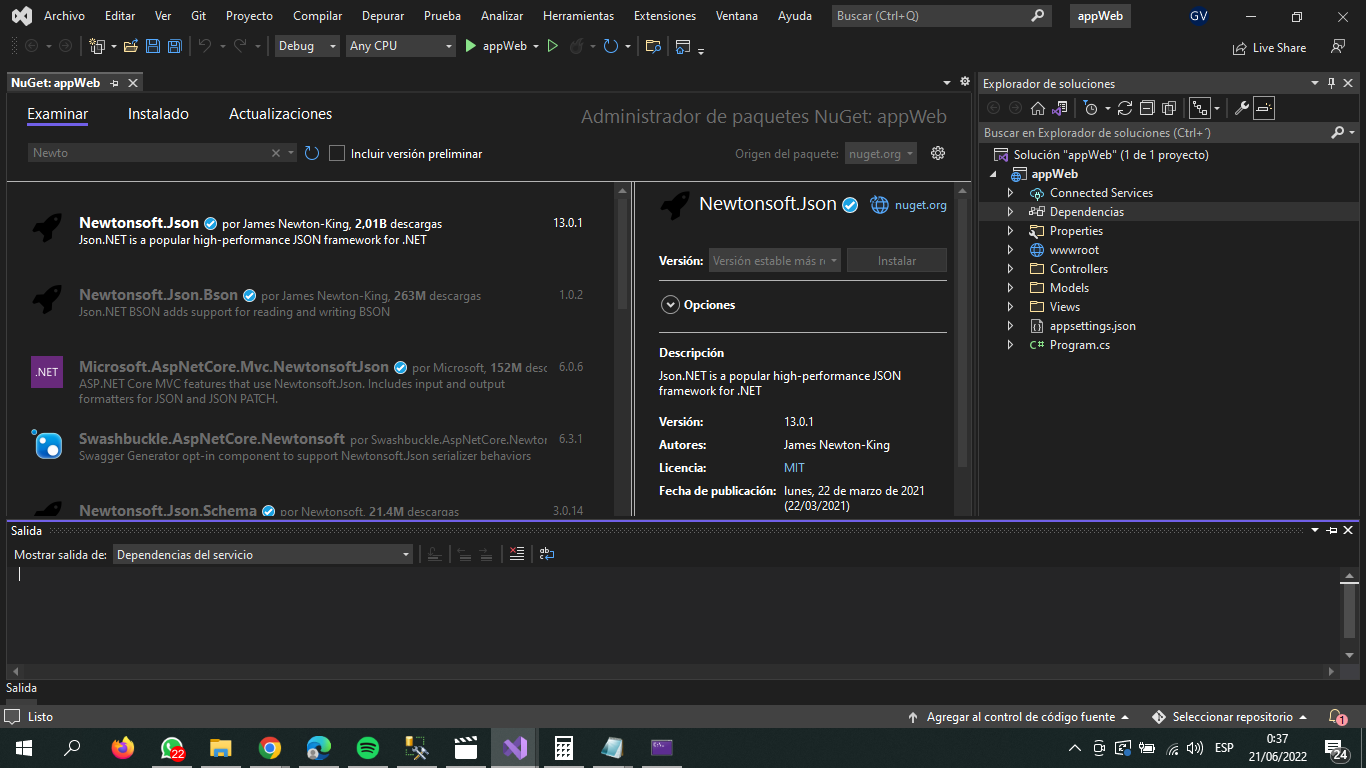Toggle word wrap in output panel
The image size is (1366, 768).
[546, 554]
